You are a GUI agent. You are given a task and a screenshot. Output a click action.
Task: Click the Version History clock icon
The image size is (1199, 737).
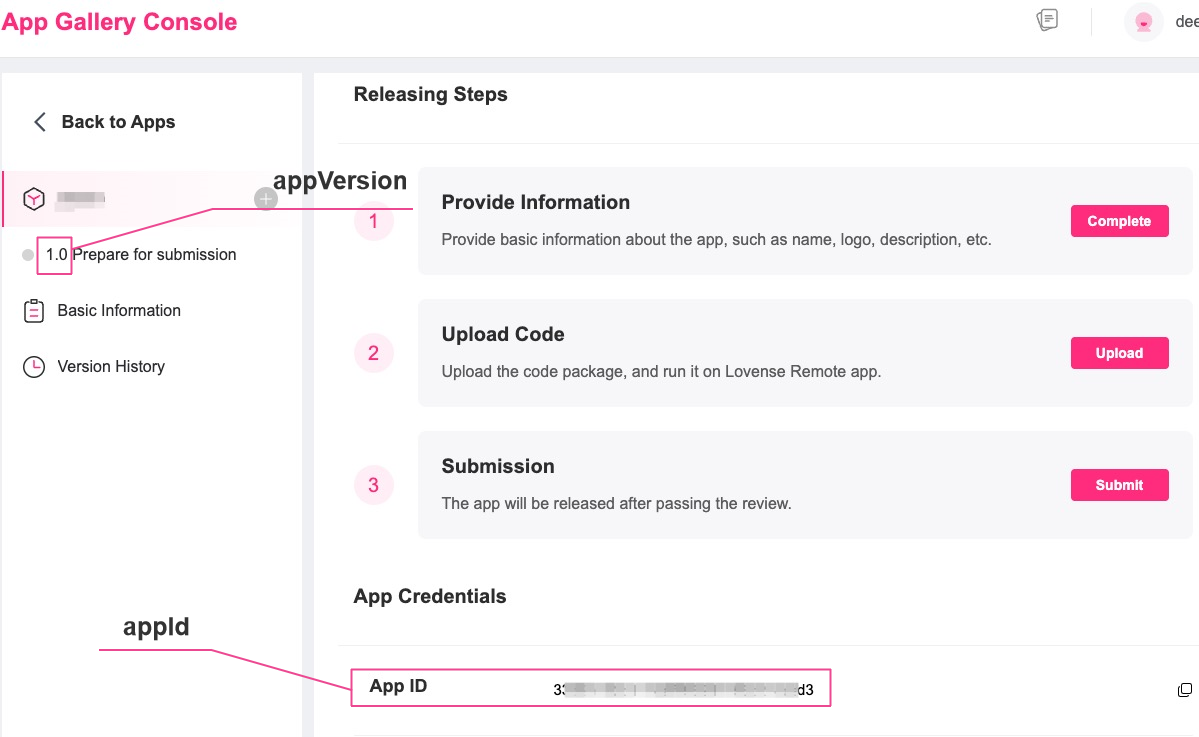coord(34,367)
